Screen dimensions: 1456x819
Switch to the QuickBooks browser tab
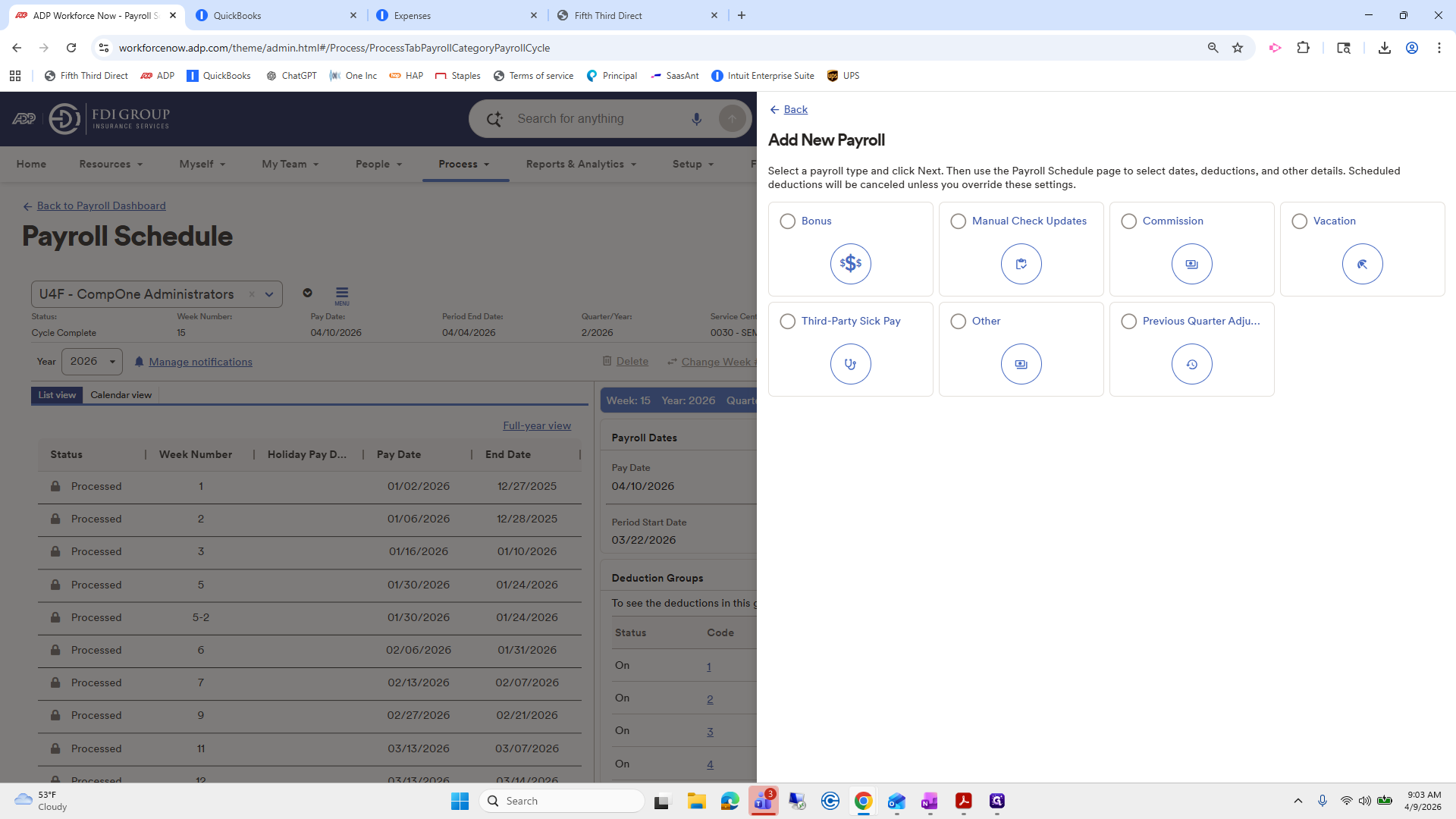click(275, 15)
